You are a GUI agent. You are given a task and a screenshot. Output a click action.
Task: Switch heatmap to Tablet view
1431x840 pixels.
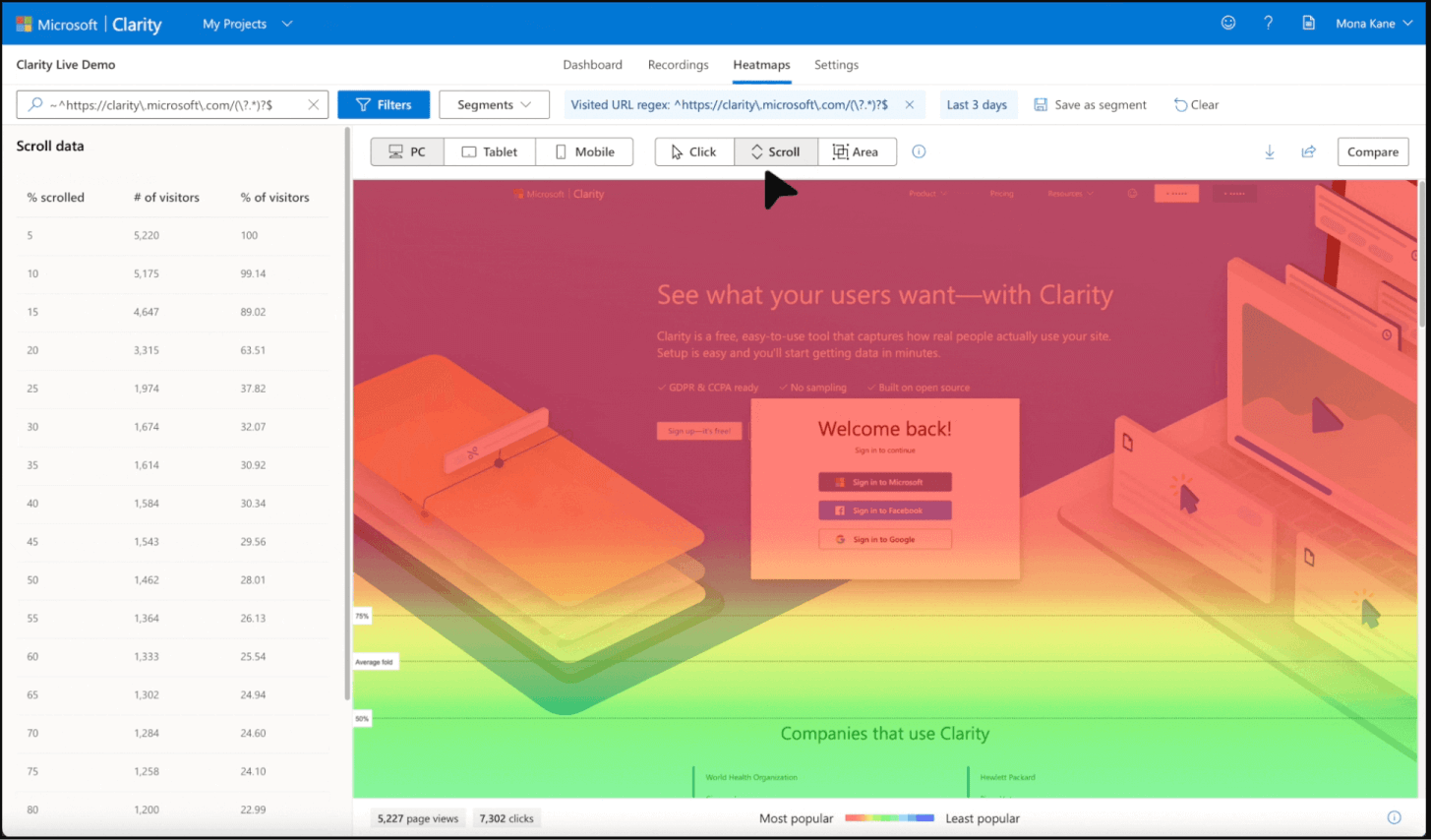pos(489,151)
